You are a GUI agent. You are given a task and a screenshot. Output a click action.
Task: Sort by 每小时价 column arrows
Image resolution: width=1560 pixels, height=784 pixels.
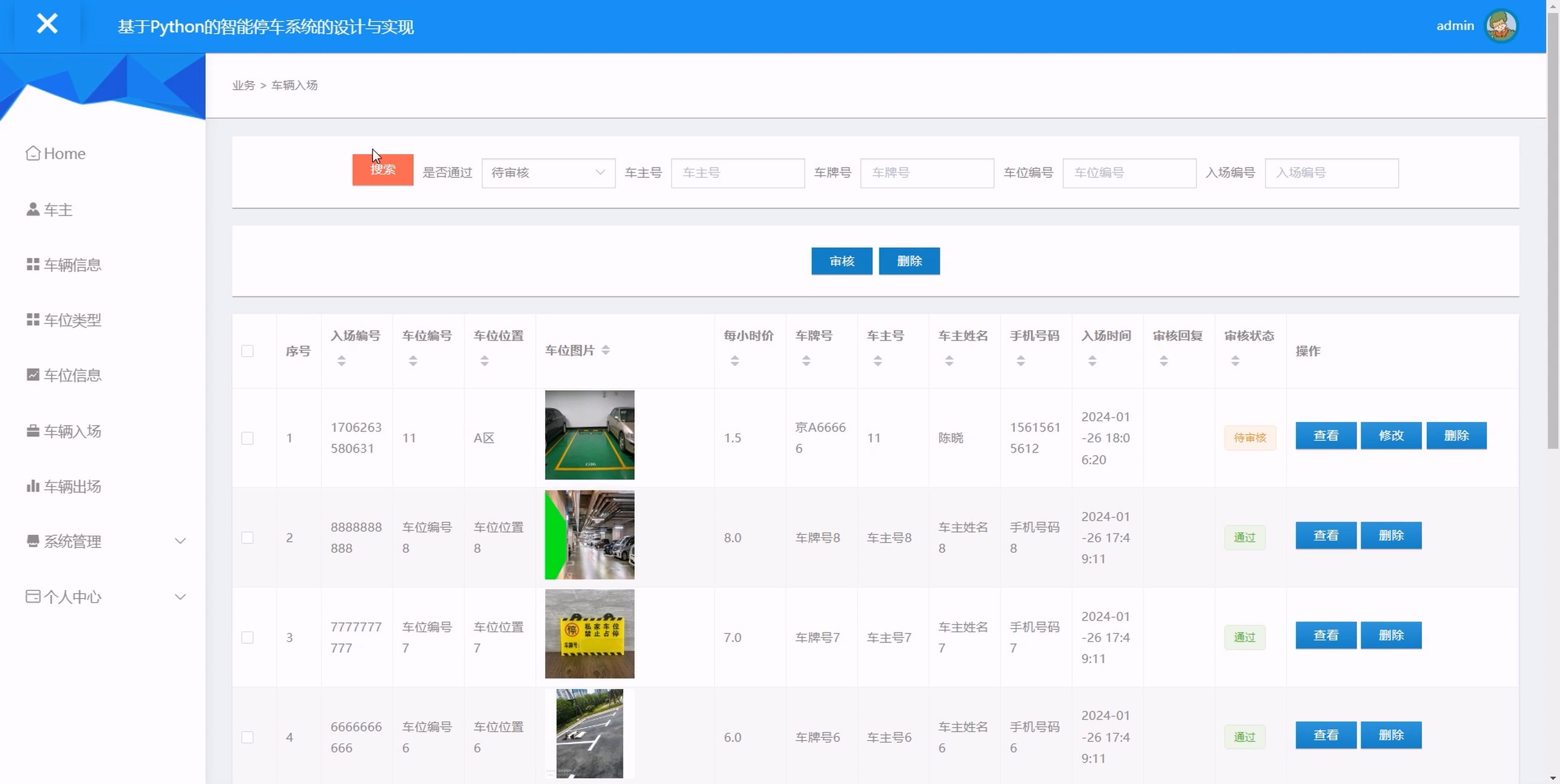coord(734,361)
